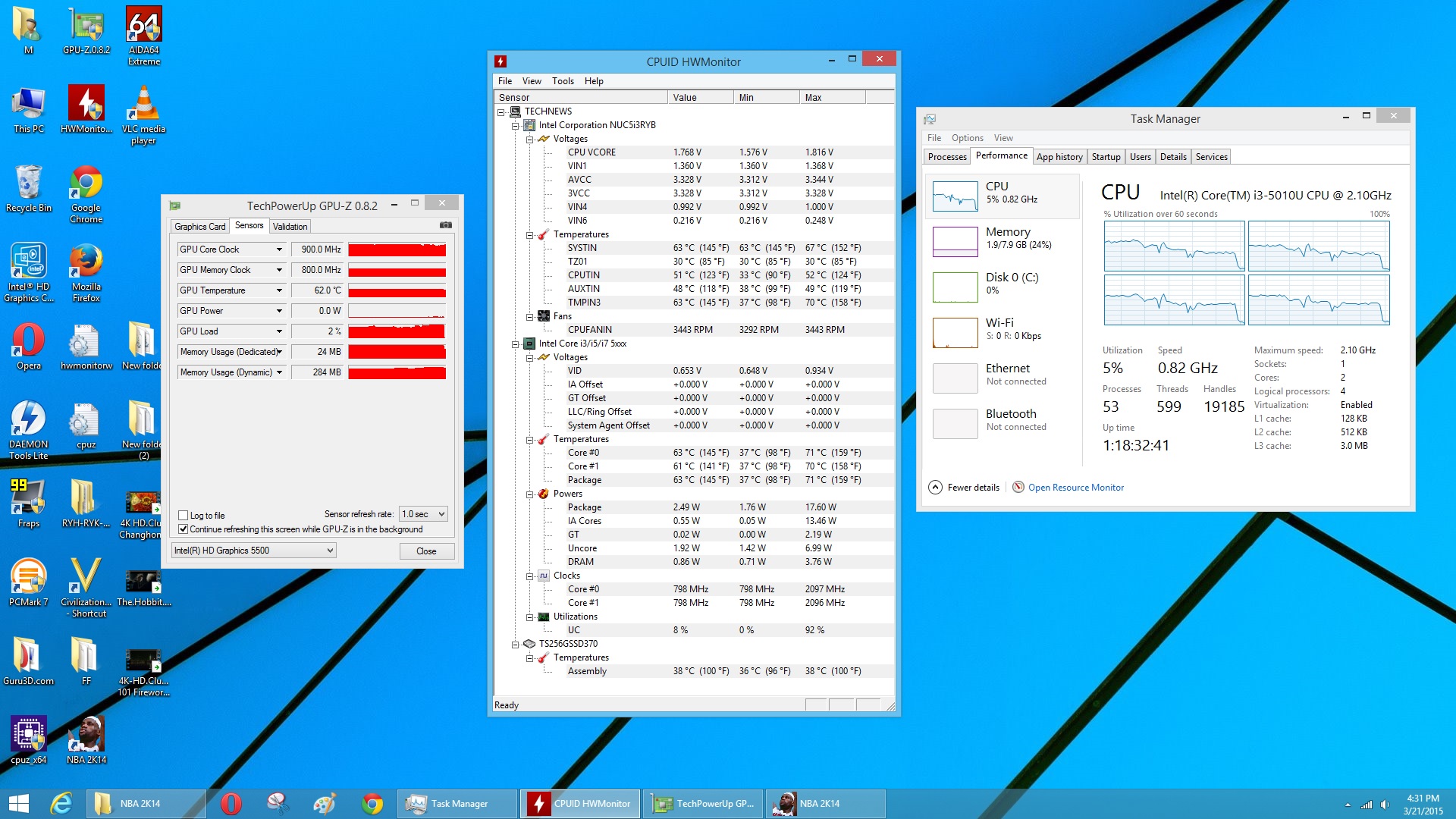The width and height of the screenshot is (1456, 819).
Task: Open Chrome from the taskbar
Action: click(x=372, y=804)
